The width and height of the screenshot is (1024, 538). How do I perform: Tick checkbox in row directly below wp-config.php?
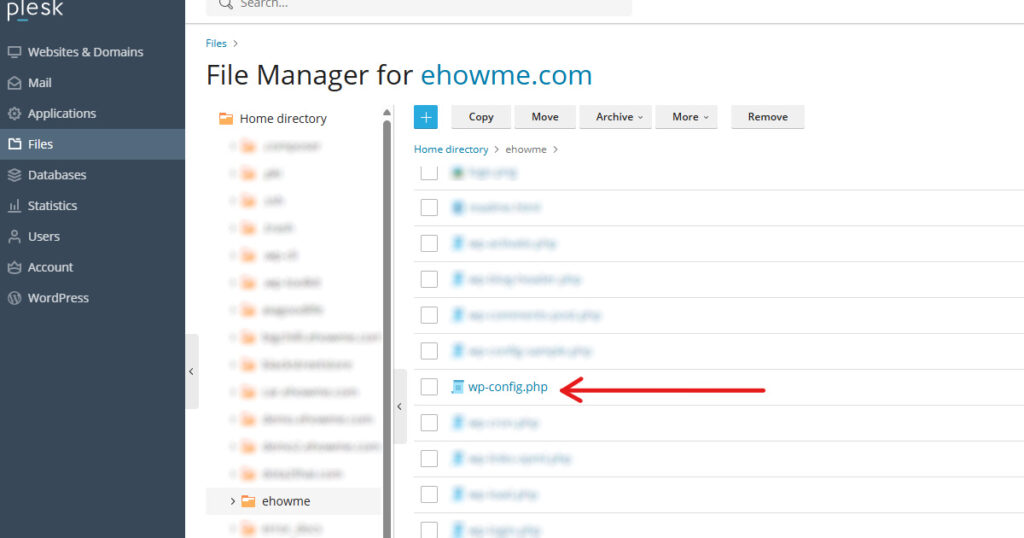429,422
